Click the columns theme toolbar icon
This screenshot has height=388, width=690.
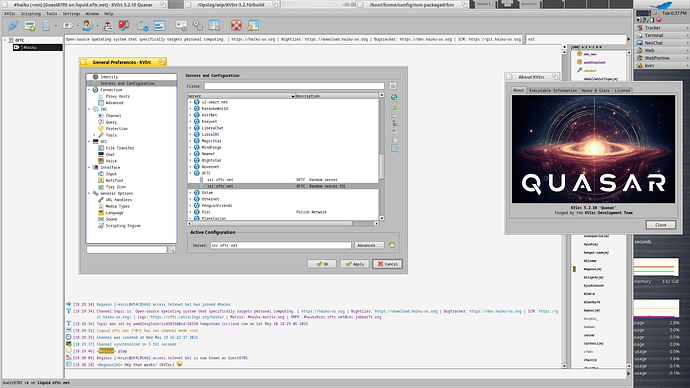pos(214,26)
